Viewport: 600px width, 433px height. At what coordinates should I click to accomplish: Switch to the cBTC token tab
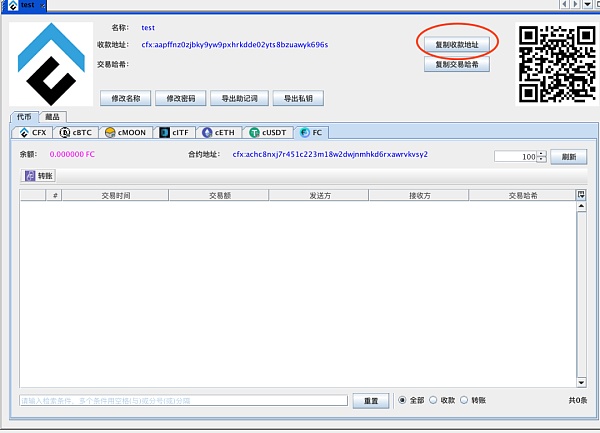pos(76,132)
